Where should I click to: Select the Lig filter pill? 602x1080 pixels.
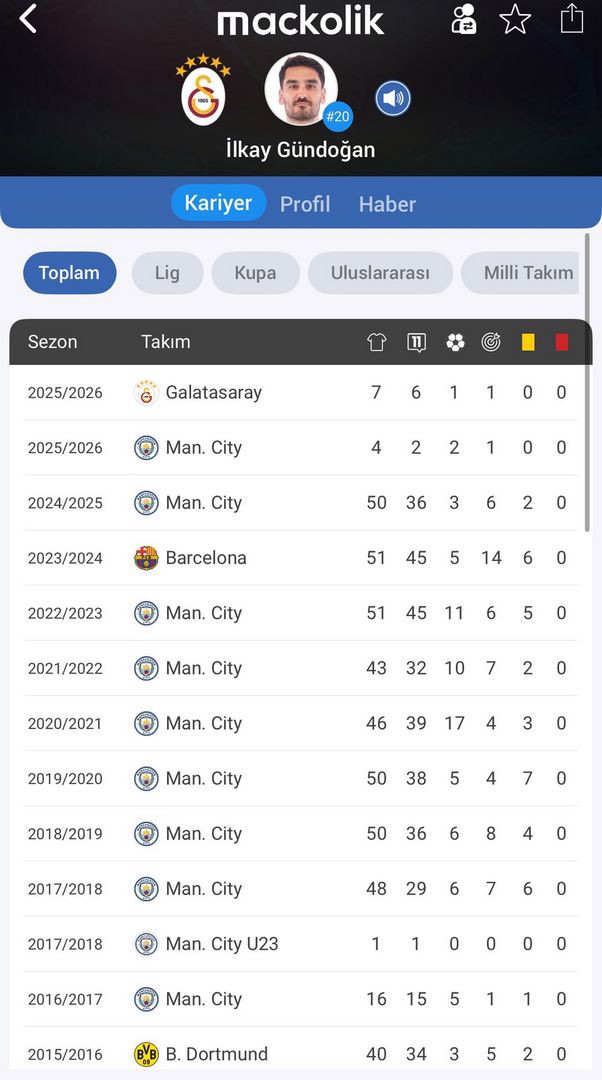click(167, 273)
